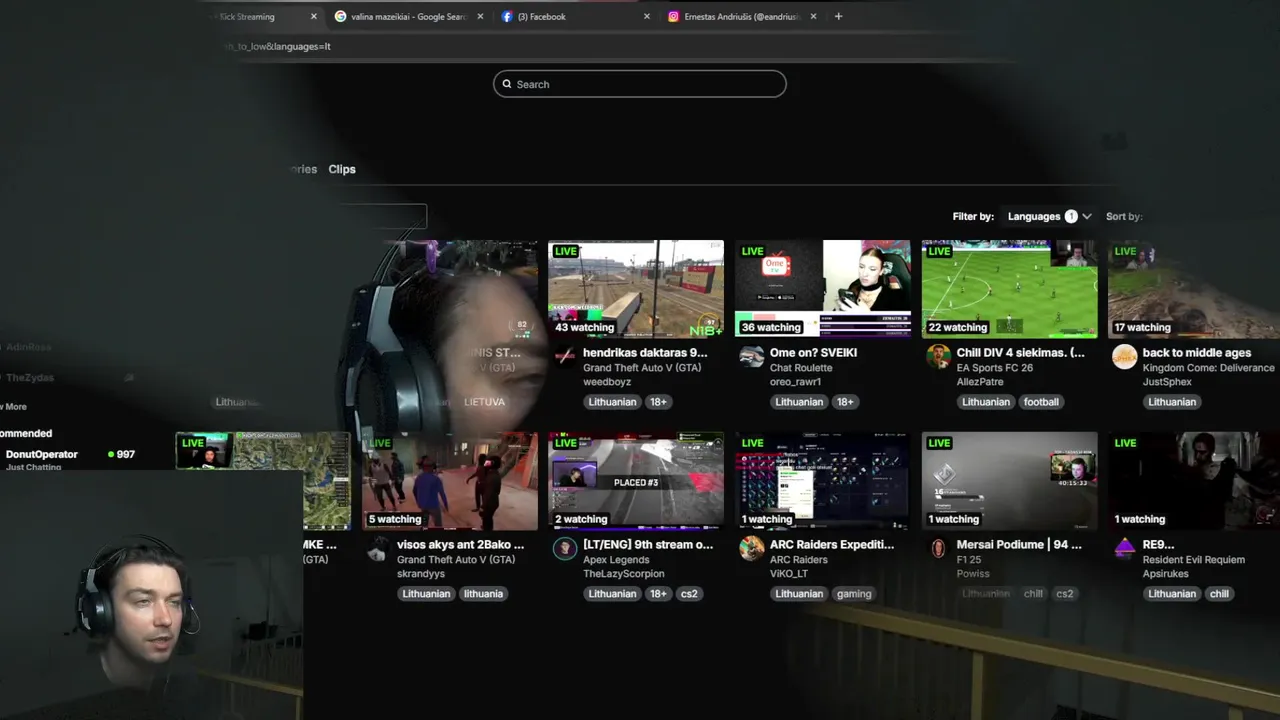Click ViKO_LT channel avatar icon
Image resolution: width=1280 pixels, height=720 pixels.
(x=752, y=548)
